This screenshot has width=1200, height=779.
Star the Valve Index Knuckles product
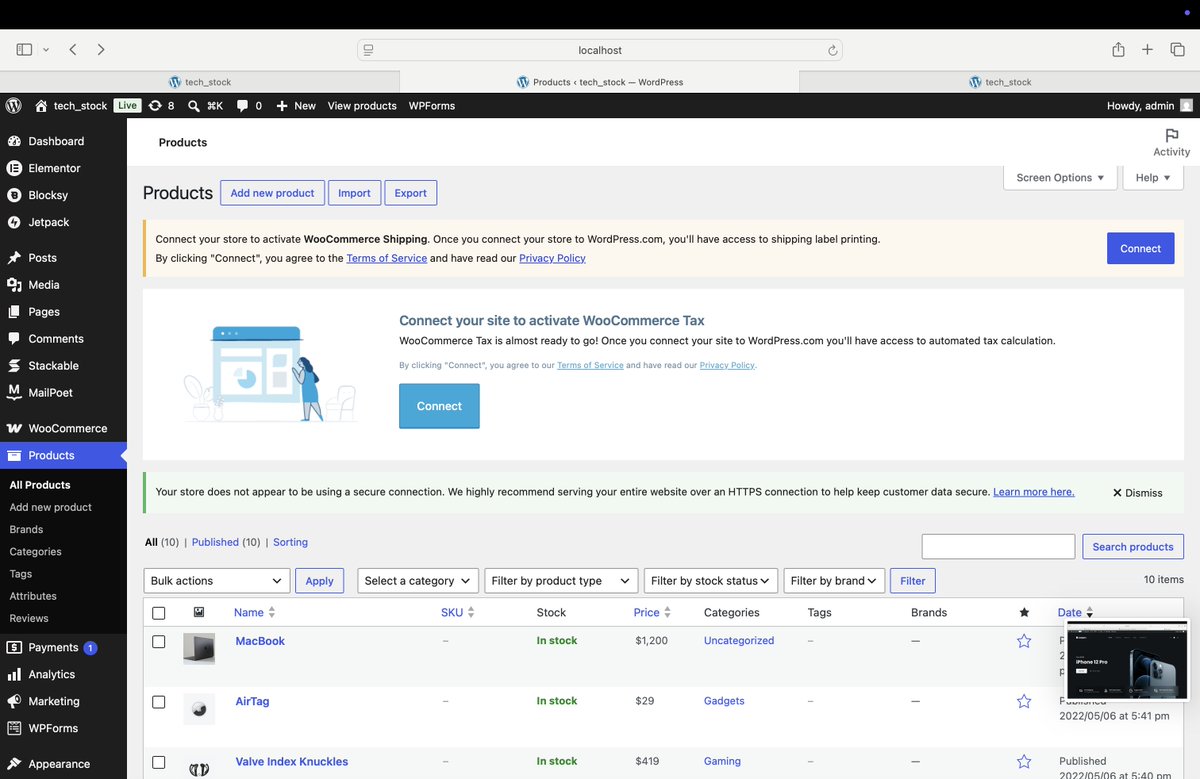point(1023,762)
